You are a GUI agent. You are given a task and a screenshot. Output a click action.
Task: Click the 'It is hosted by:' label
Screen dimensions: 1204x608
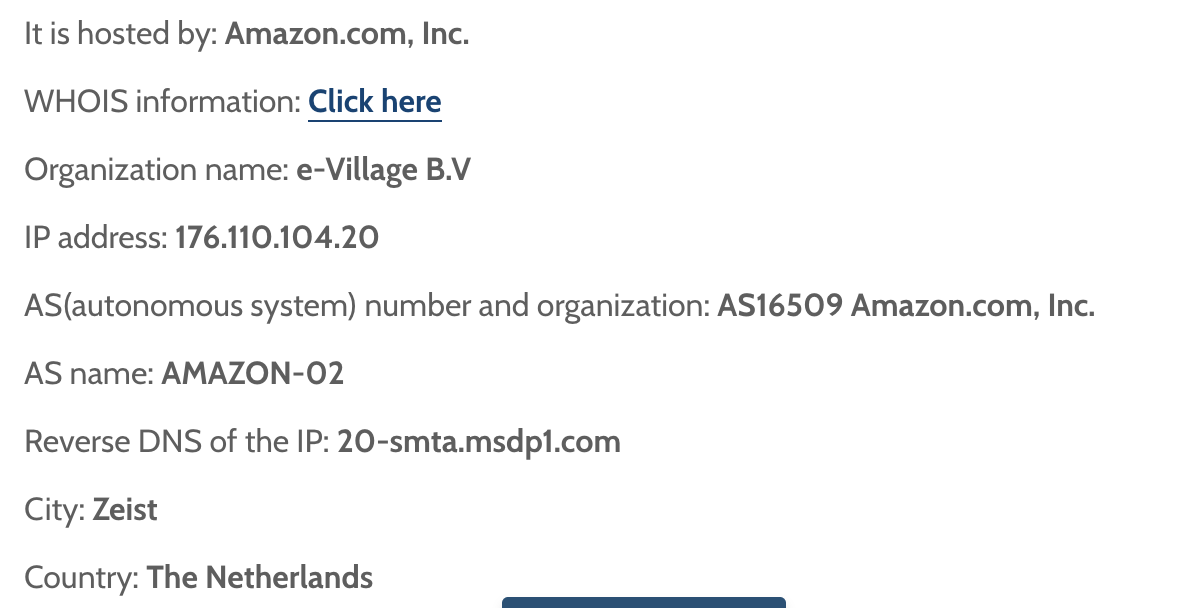tap(121, 35)
